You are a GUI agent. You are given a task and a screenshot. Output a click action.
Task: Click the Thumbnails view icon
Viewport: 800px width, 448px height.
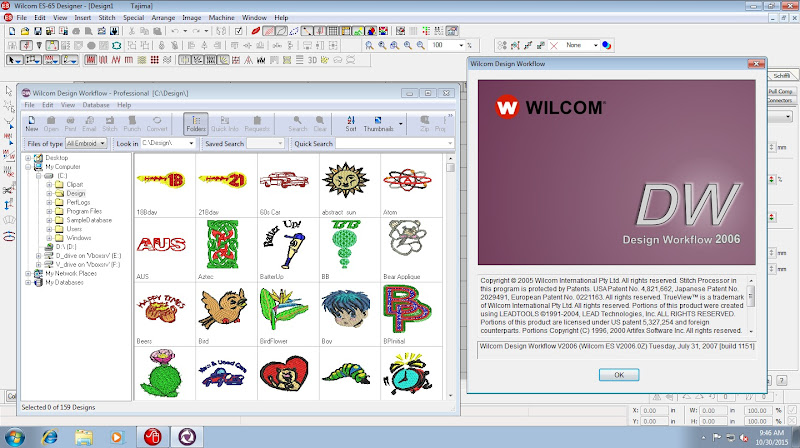(378, 123)
